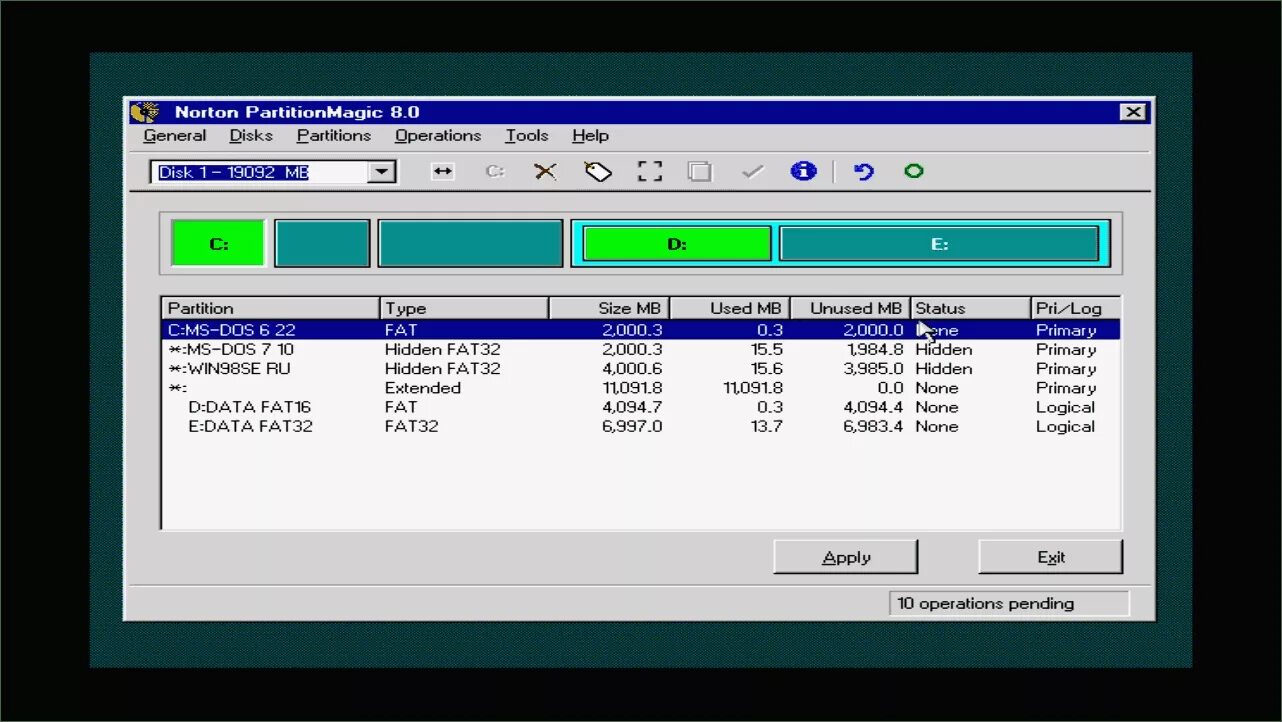
Task: Click the Delete partition X icon
Action: click(x=545, y=172)
